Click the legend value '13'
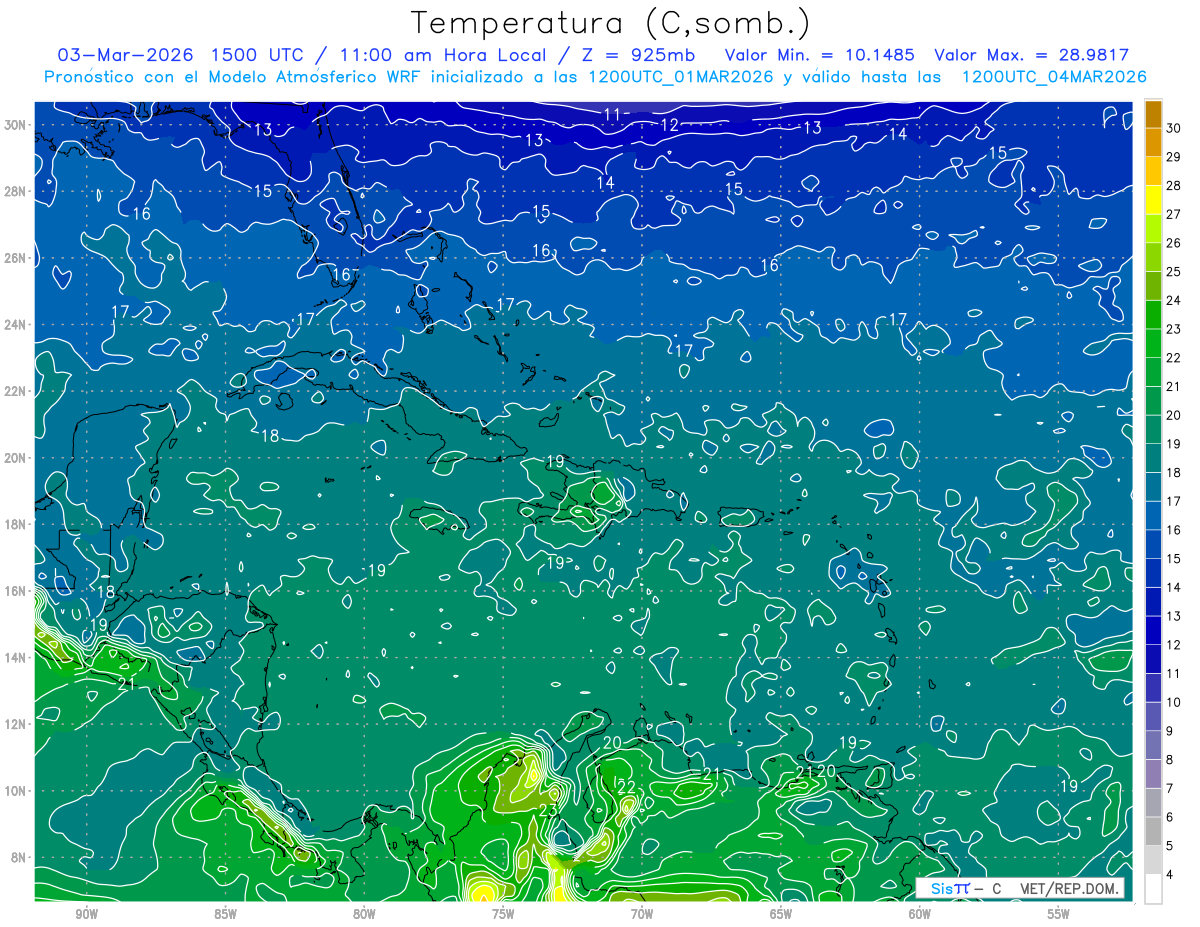Viewport: 1200px width, 927px height. [1174, 616]
